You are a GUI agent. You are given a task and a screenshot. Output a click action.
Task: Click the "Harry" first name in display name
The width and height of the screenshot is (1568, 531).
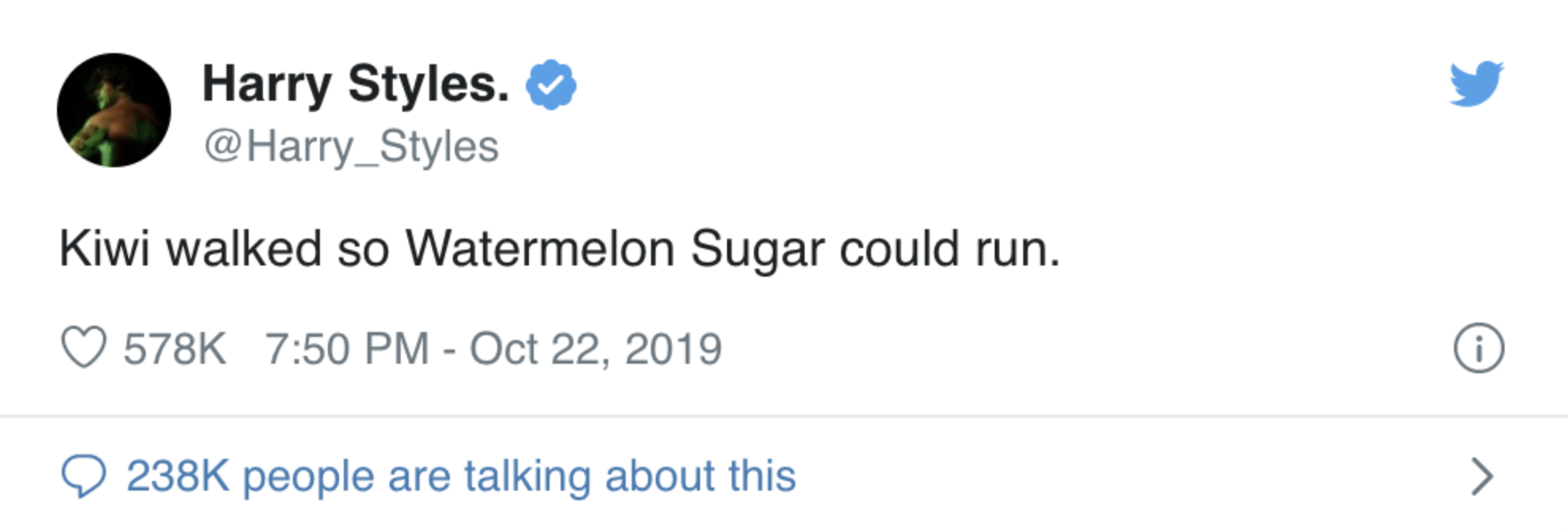[267, 84]
